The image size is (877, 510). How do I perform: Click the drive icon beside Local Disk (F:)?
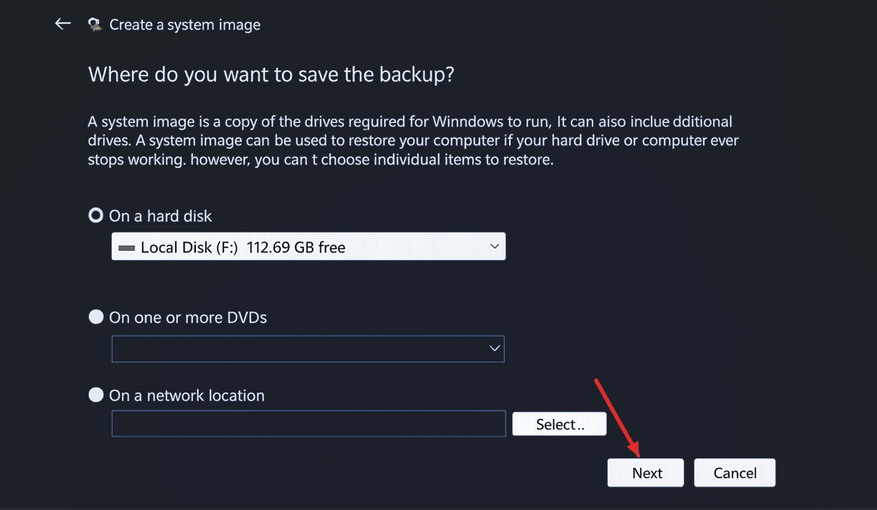(126, 247)
